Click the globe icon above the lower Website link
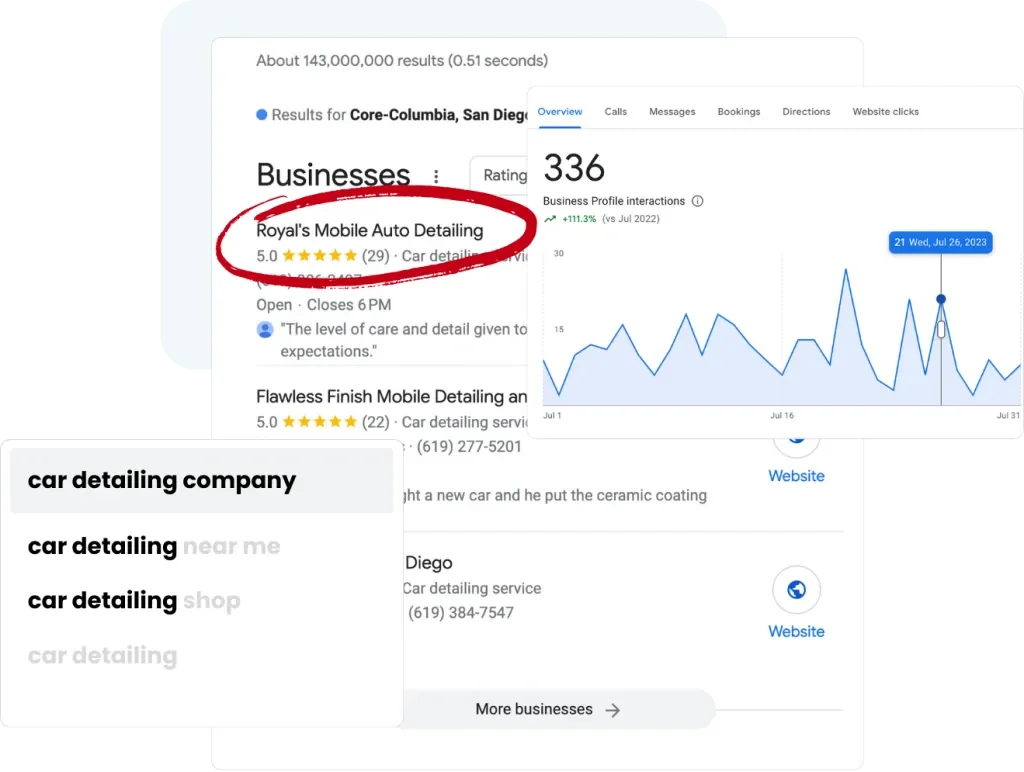 (796, 590)
